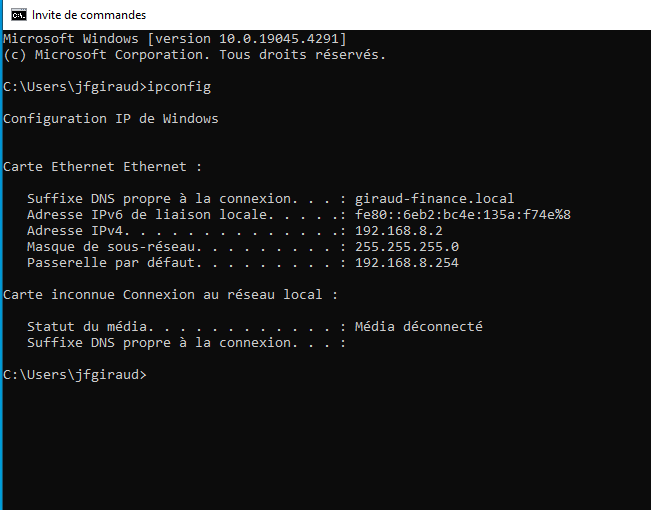Screen dimensions: 651x510
Task: Click the default gateway value 192.168.8.254
Action: [406, 262]
